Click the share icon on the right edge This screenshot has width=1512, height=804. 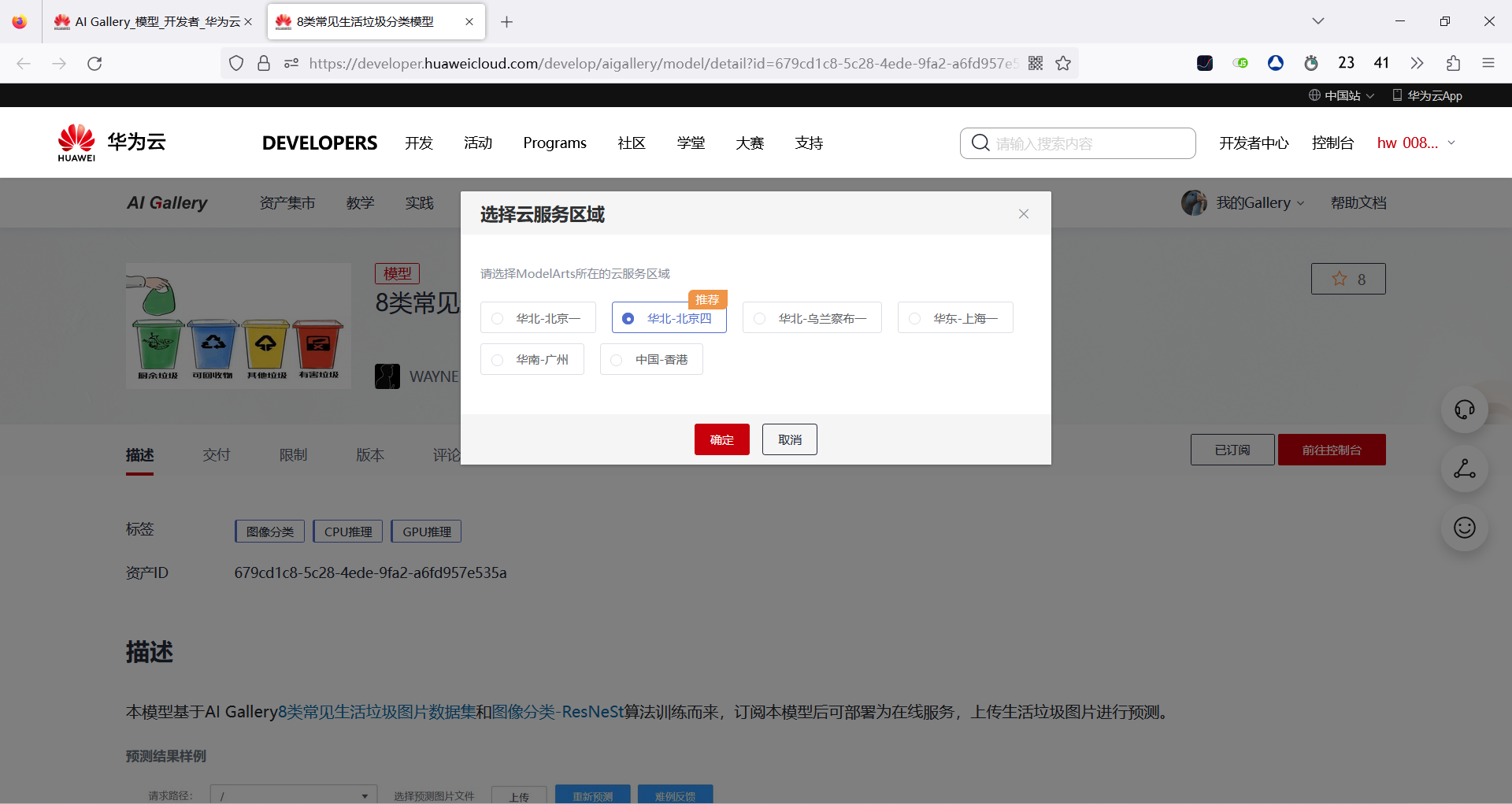pos(1464,469)
